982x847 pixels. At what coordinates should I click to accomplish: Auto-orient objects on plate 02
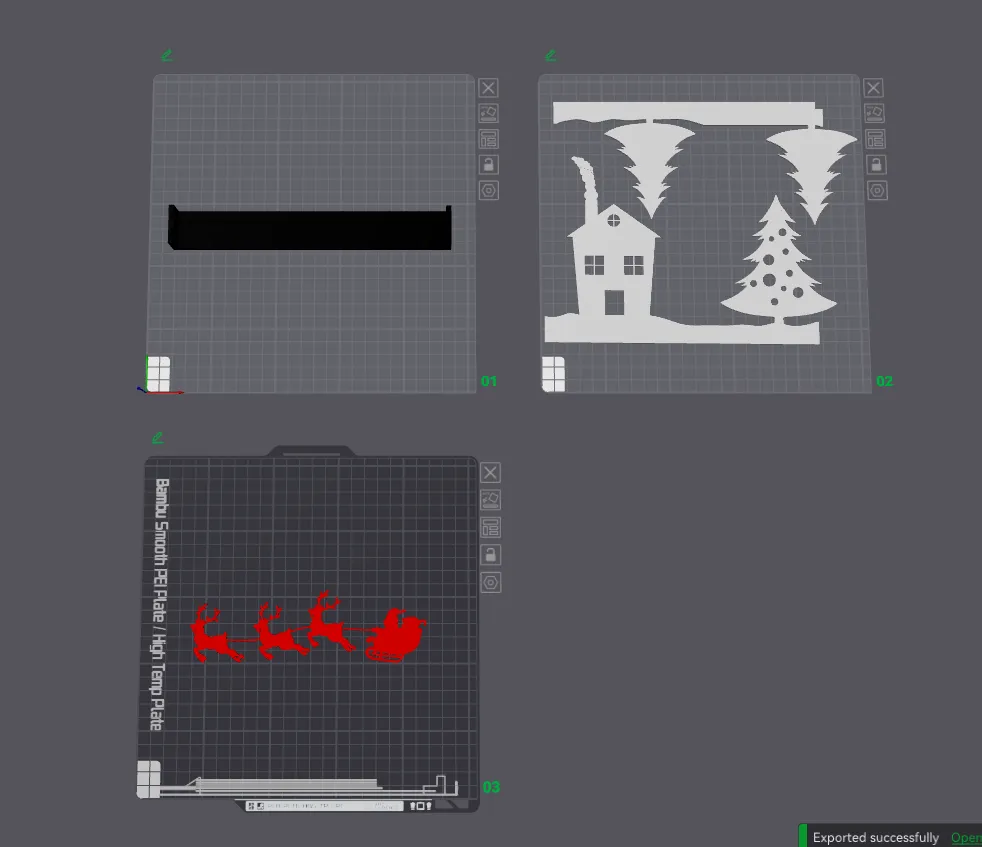coord(874,113)
